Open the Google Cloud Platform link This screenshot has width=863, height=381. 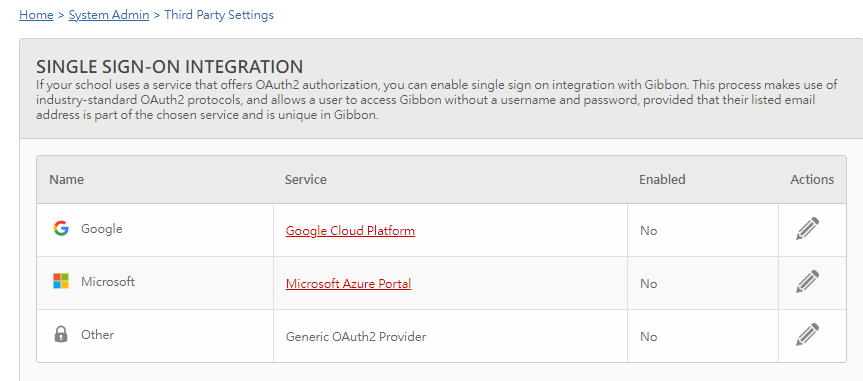(350, 231)
